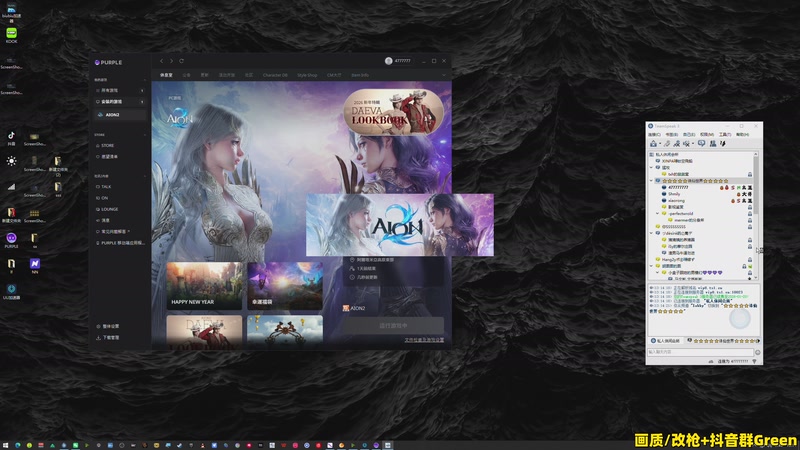Open the DAEVA LOOKBOOK banner
The width and height of the screenshot is (800, 450).
393,112
